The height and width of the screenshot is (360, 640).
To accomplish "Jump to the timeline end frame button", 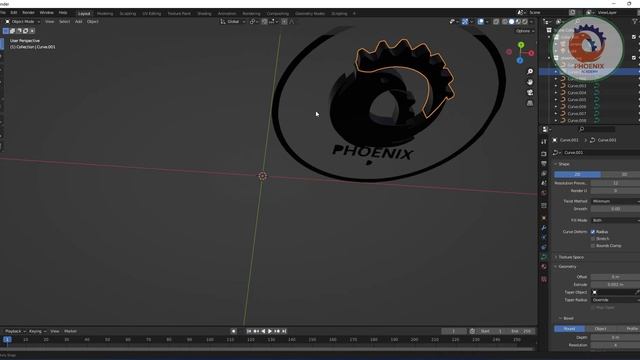I will [284, 331].
